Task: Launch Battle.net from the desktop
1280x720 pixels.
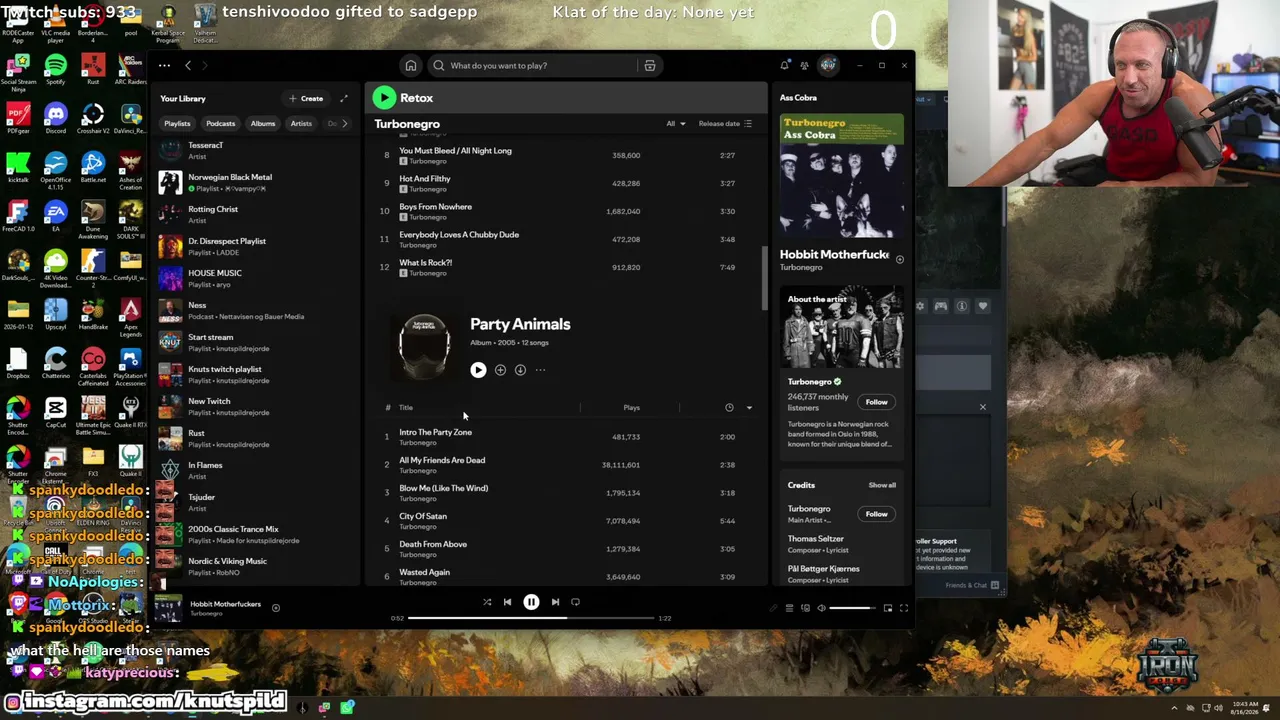Action: (x=93, y=166)
